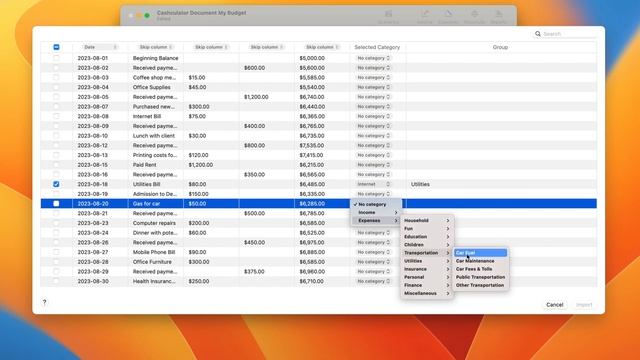Click the Computer repairs description

pyautogui.click(x=154, y=223)
